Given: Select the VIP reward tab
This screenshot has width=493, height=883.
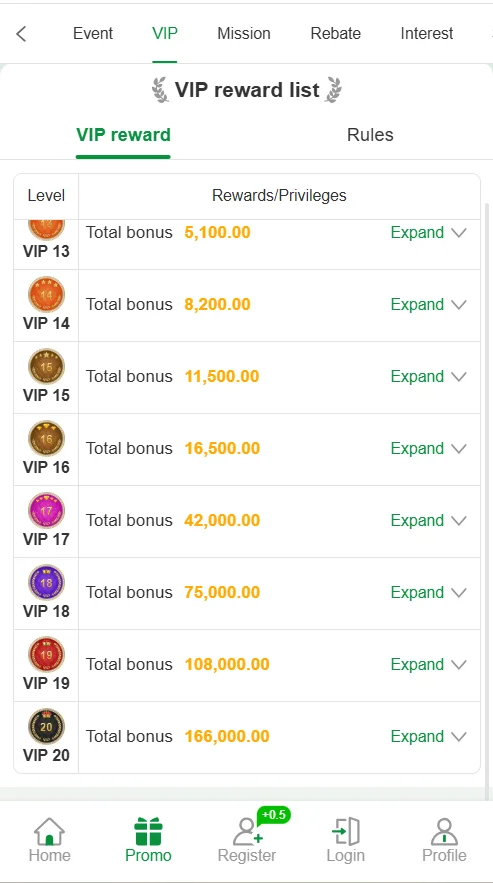Looking at the screenshot, I should coord(123,135).
